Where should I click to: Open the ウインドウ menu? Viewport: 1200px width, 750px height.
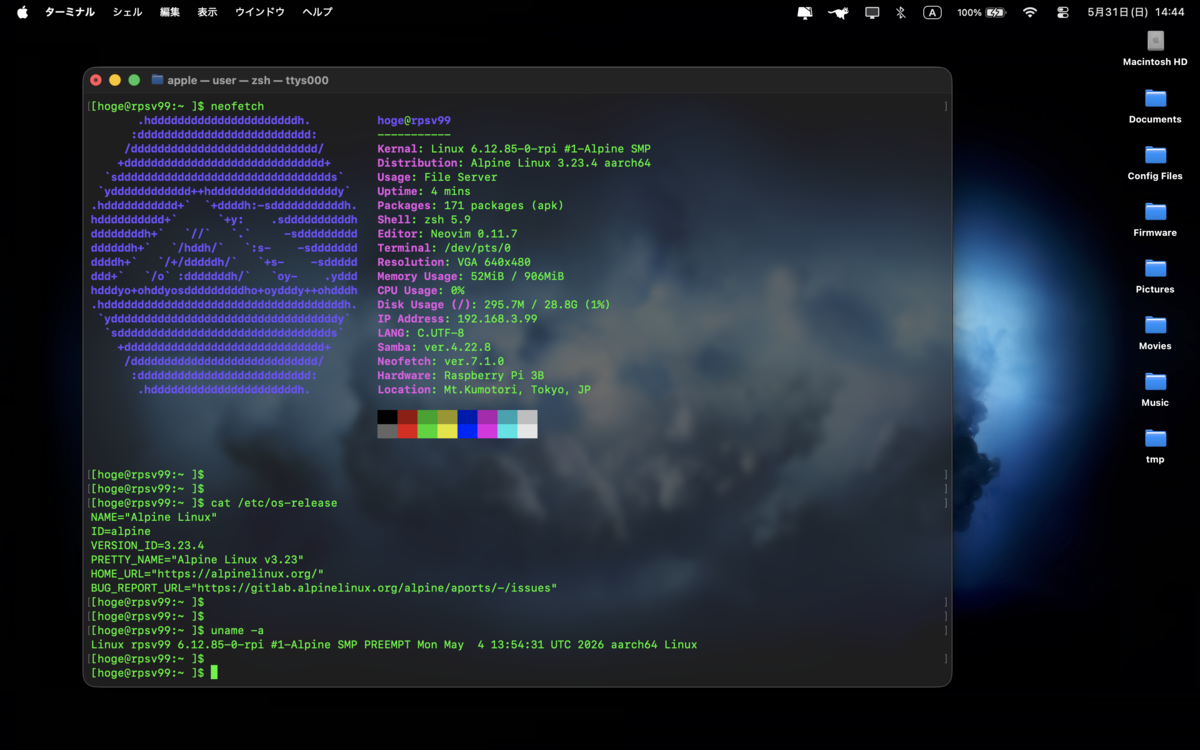[260, 12]
